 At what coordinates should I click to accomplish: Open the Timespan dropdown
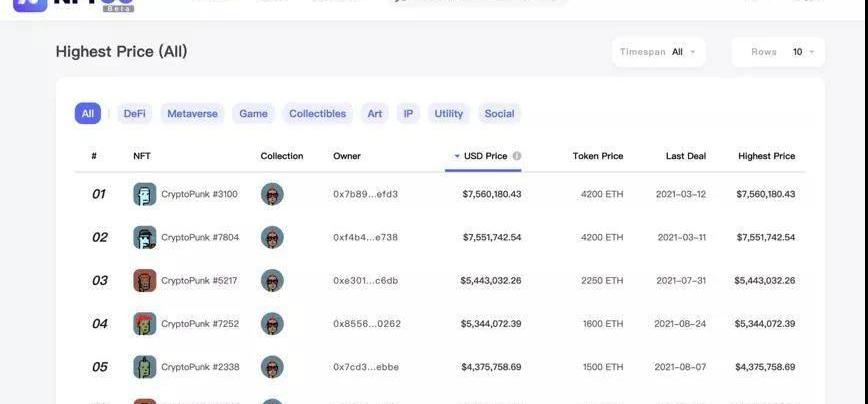[x=659, y=52]
